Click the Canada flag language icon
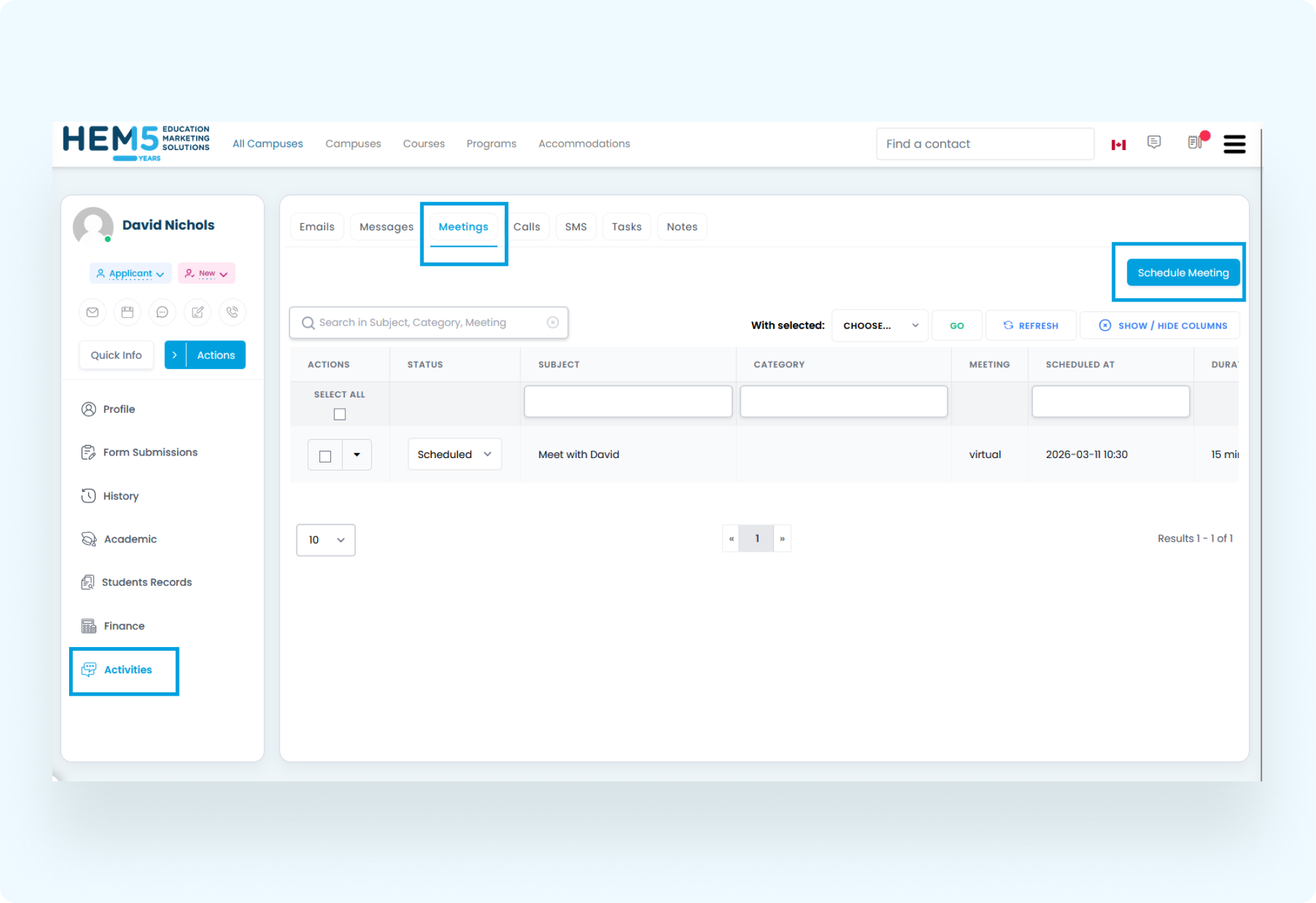The height and width of the screenshot is (903, 1316). (x=1119, y=143)
